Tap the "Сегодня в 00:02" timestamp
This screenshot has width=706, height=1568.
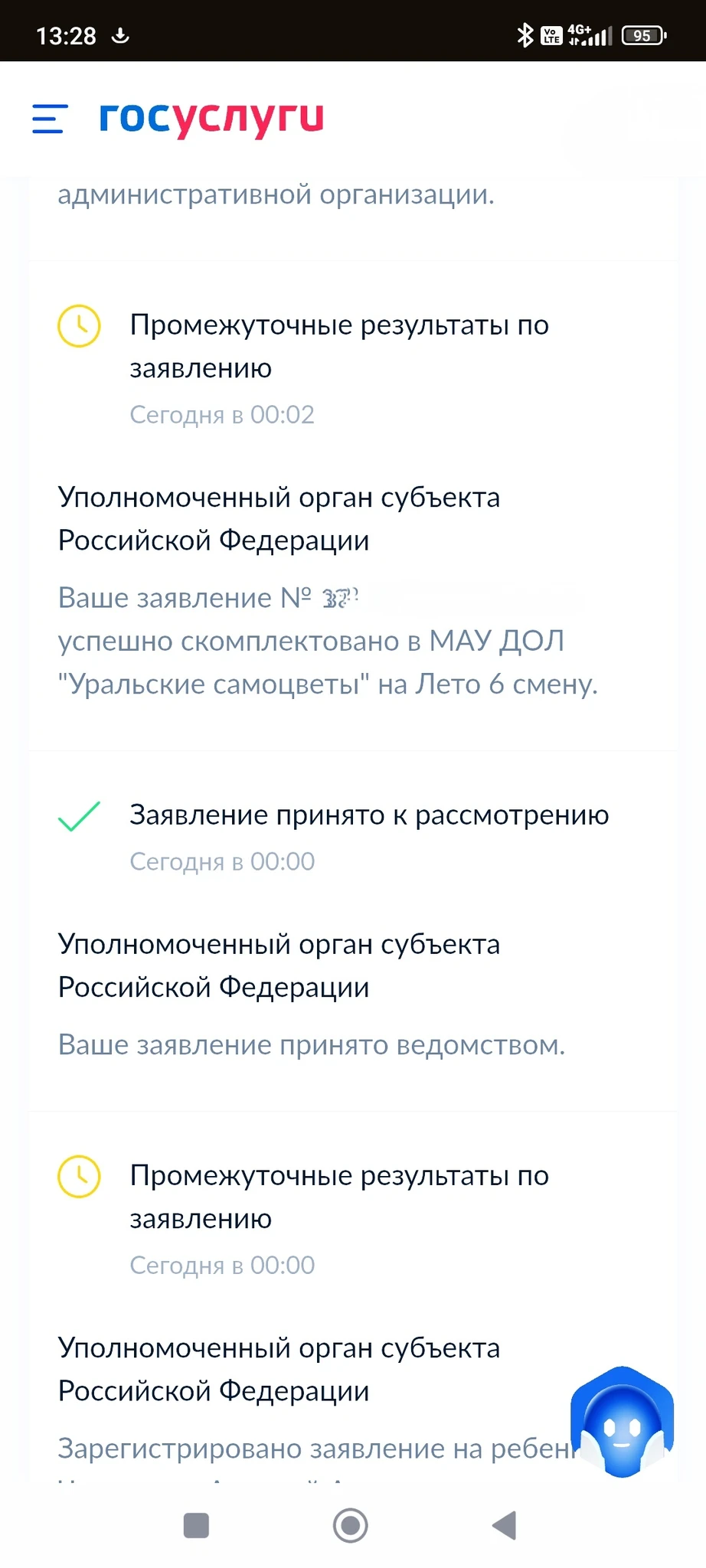pos(222,415)
